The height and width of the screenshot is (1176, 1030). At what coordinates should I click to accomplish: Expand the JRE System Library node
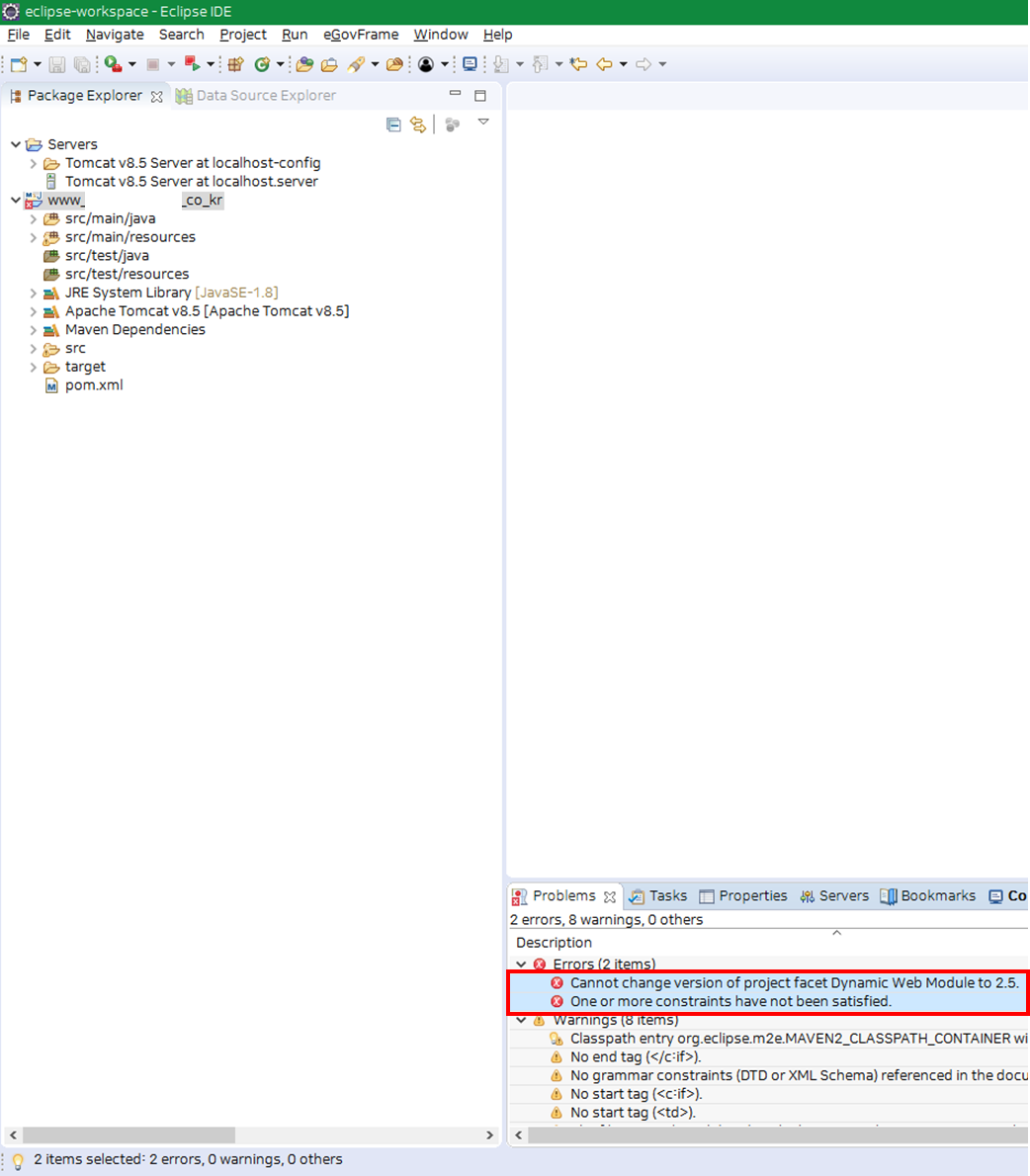point(33,293)
